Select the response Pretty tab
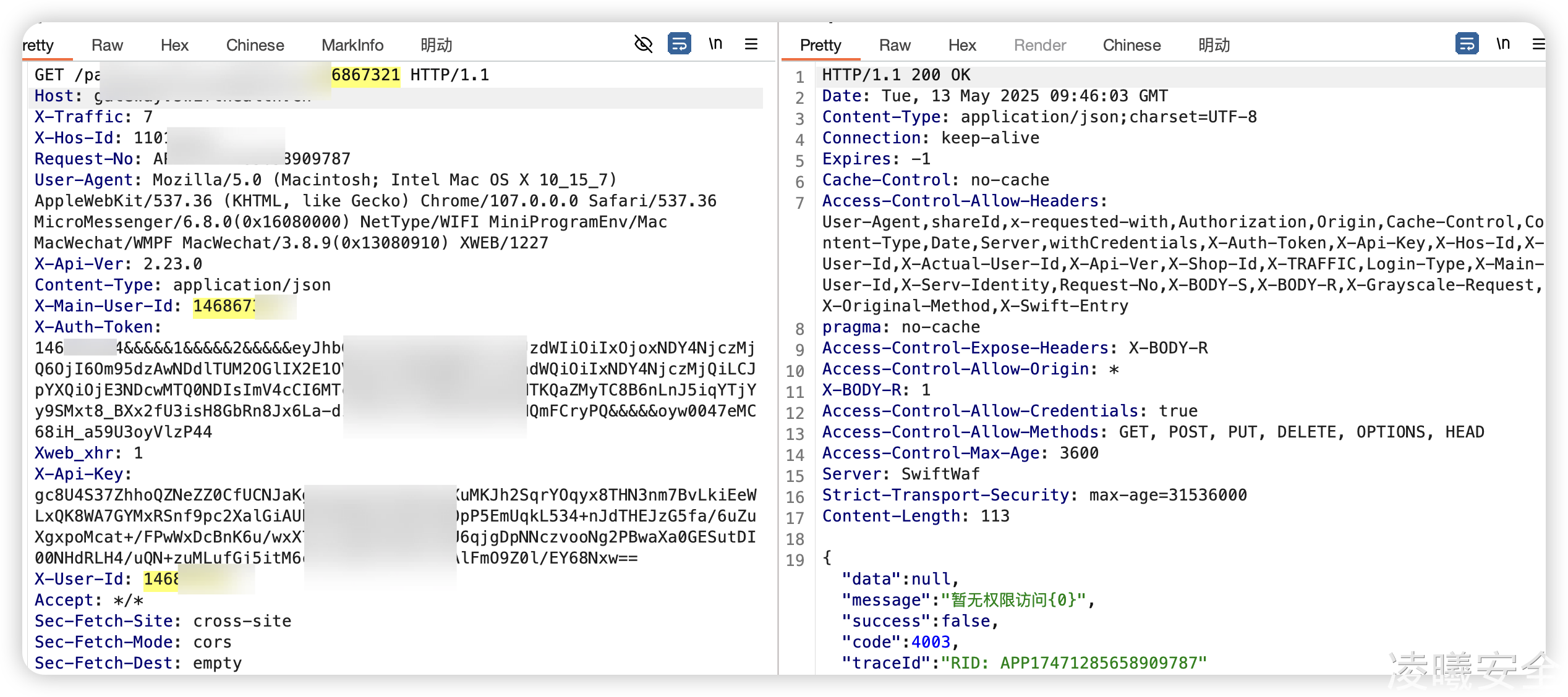1568x697 pixels. (820, 45)
